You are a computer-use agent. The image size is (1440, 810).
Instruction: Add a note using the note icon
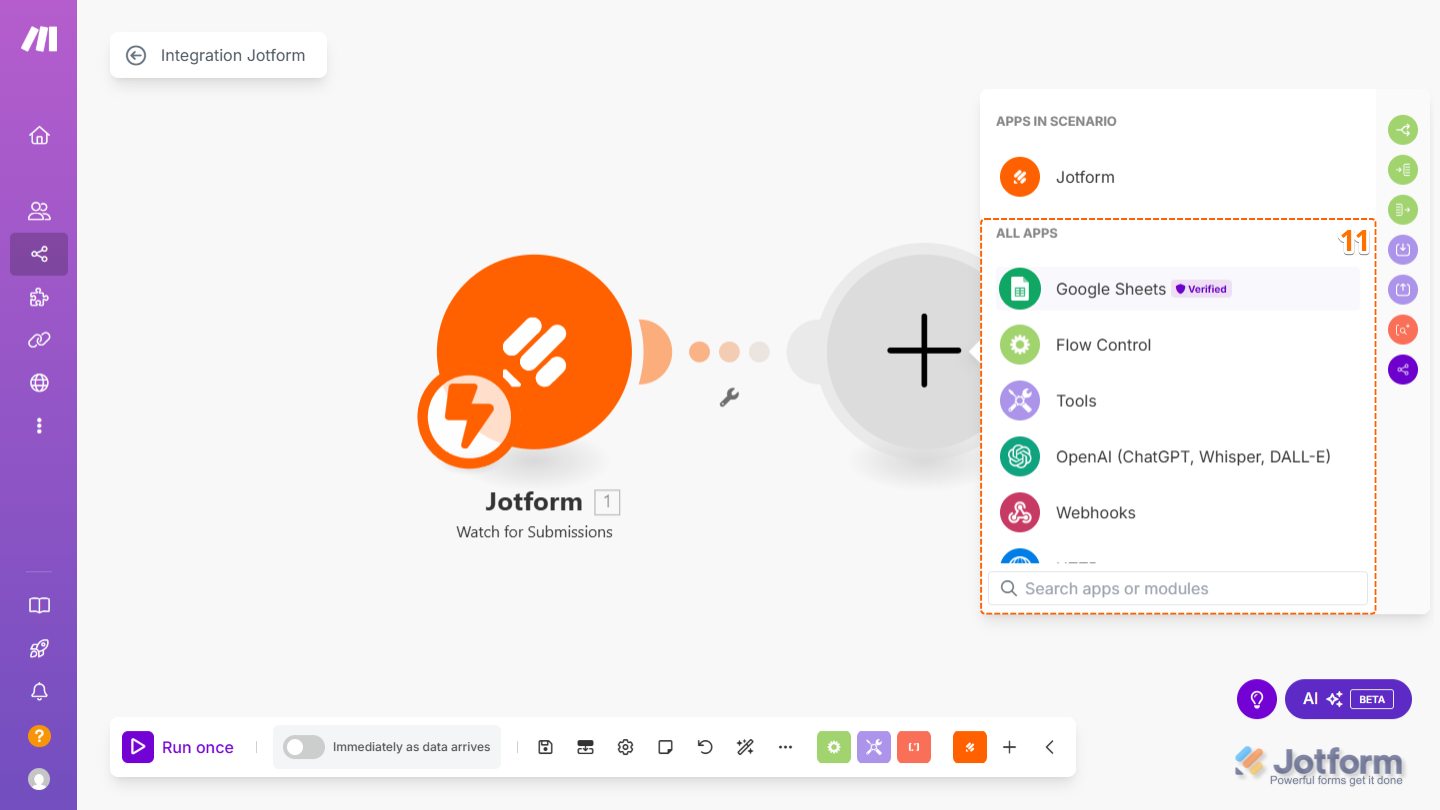pos(665,747)
